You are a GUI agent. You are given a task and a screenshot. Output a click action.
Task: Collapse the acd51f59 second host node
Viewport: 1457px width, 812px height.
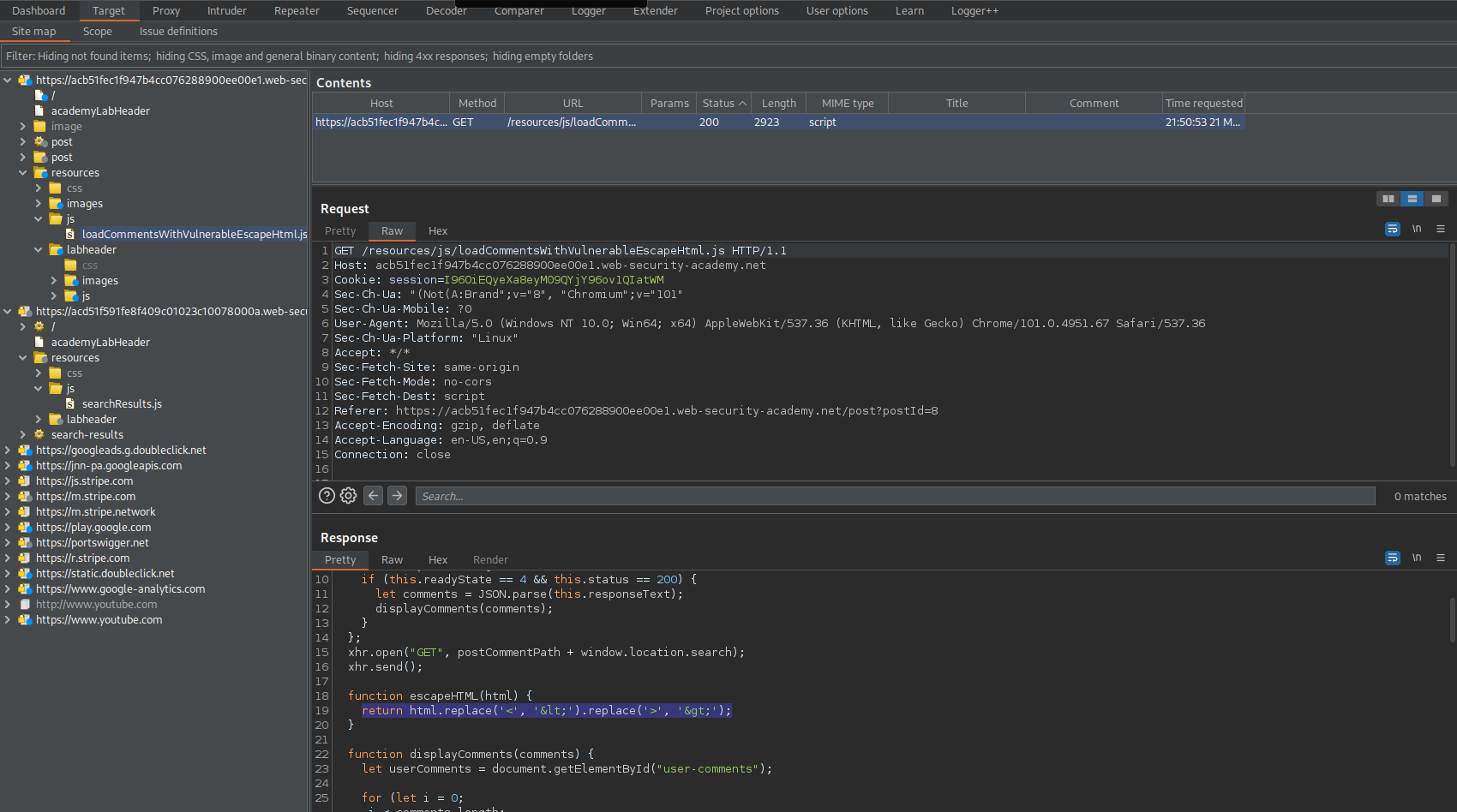[x=8, y=311]
